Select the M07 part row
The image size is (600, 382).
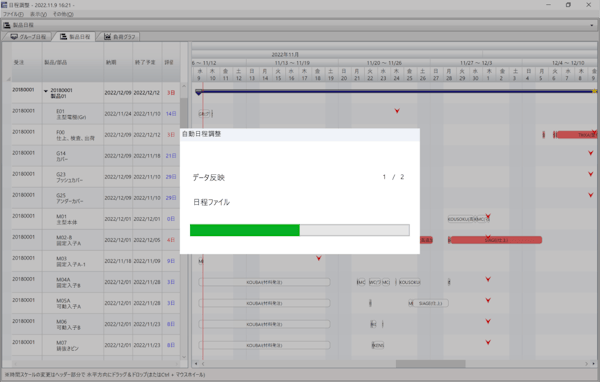click(96, 345)
